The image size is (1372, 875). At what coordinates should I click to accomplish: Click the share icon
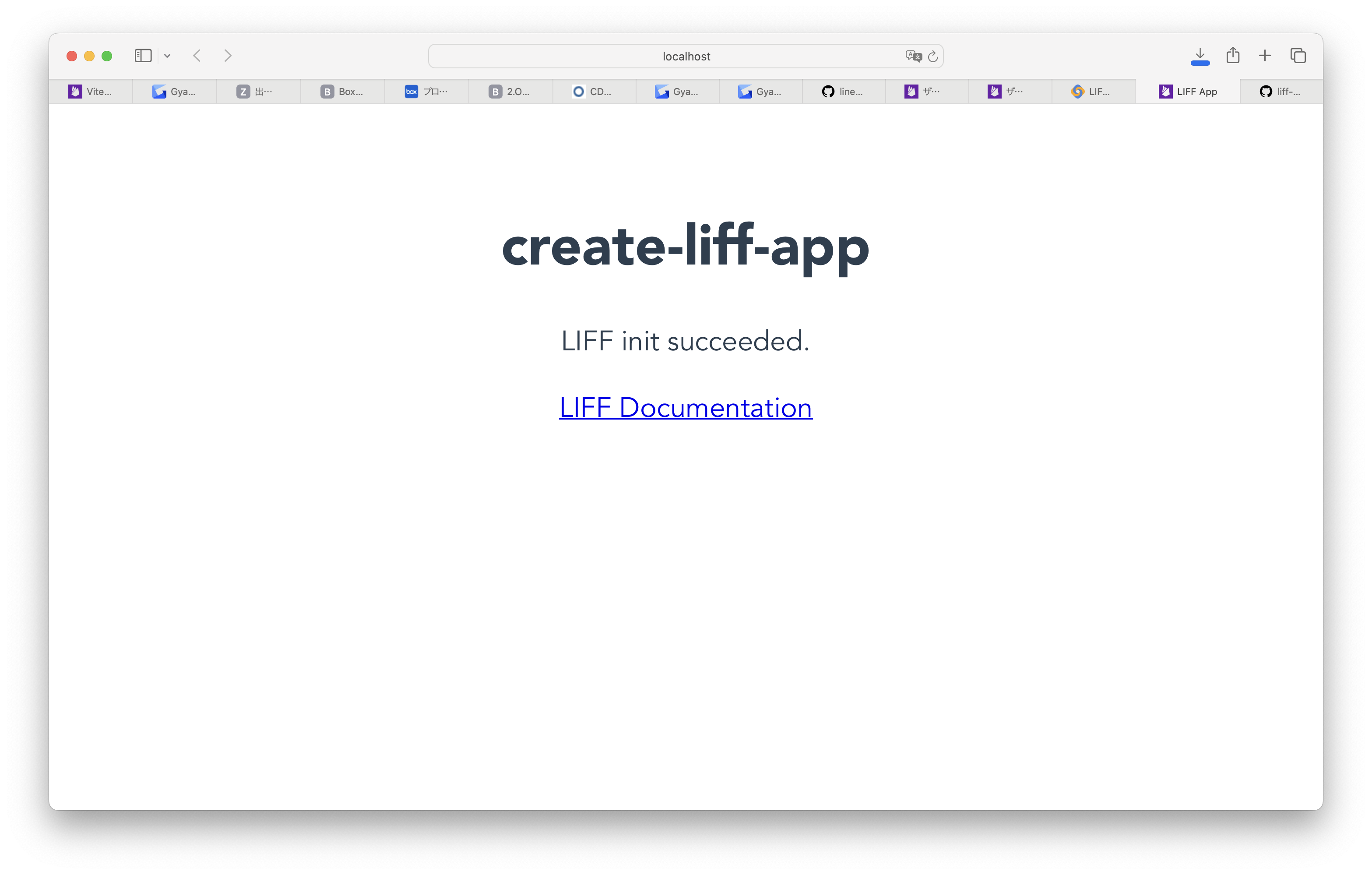pyautogui.click(x=1233, y=55)
